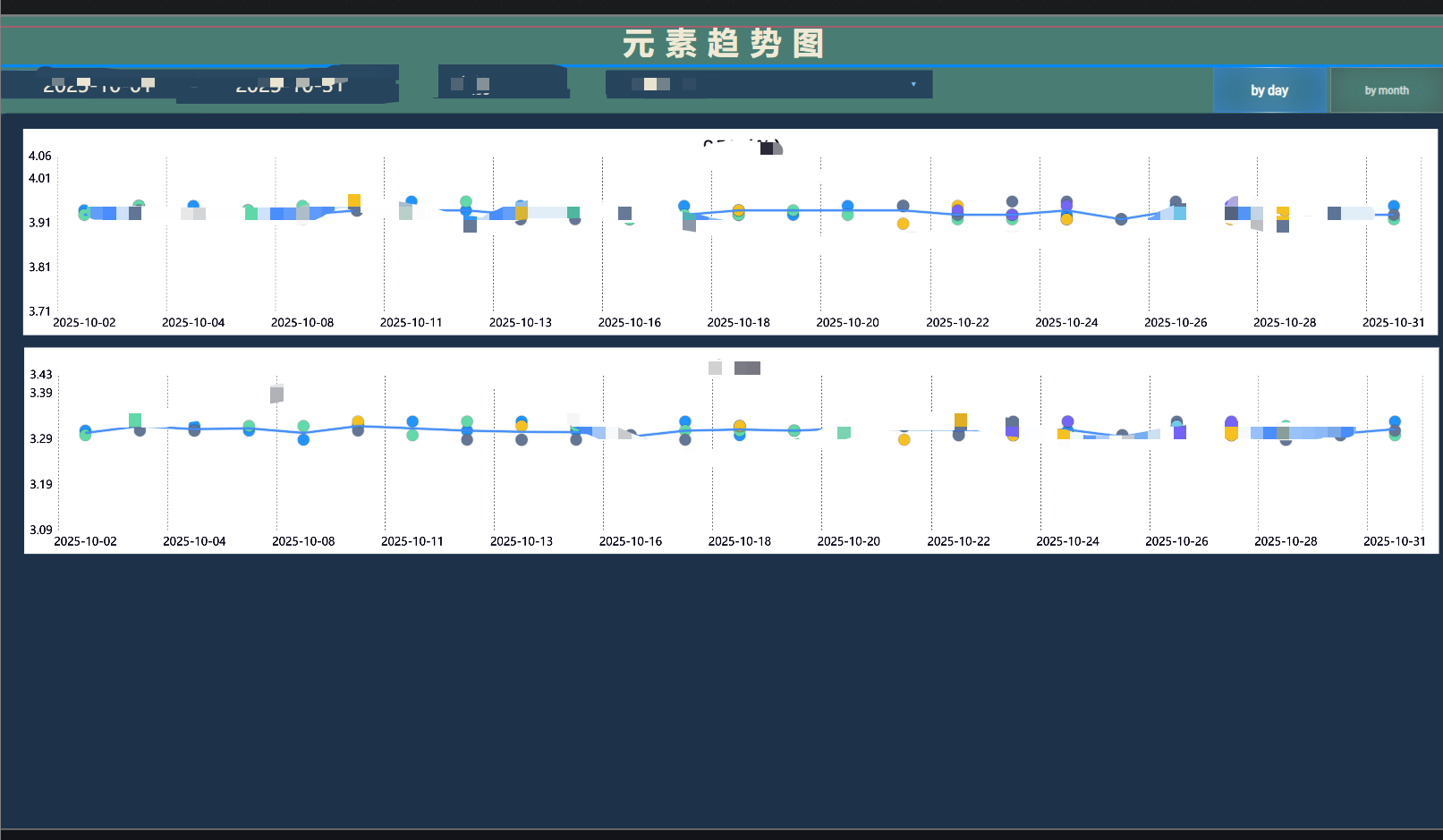Select blue point above 2025-10-20 in upper chart
The width and height of the screenshot is (1443, 840).
coord(847,206)
